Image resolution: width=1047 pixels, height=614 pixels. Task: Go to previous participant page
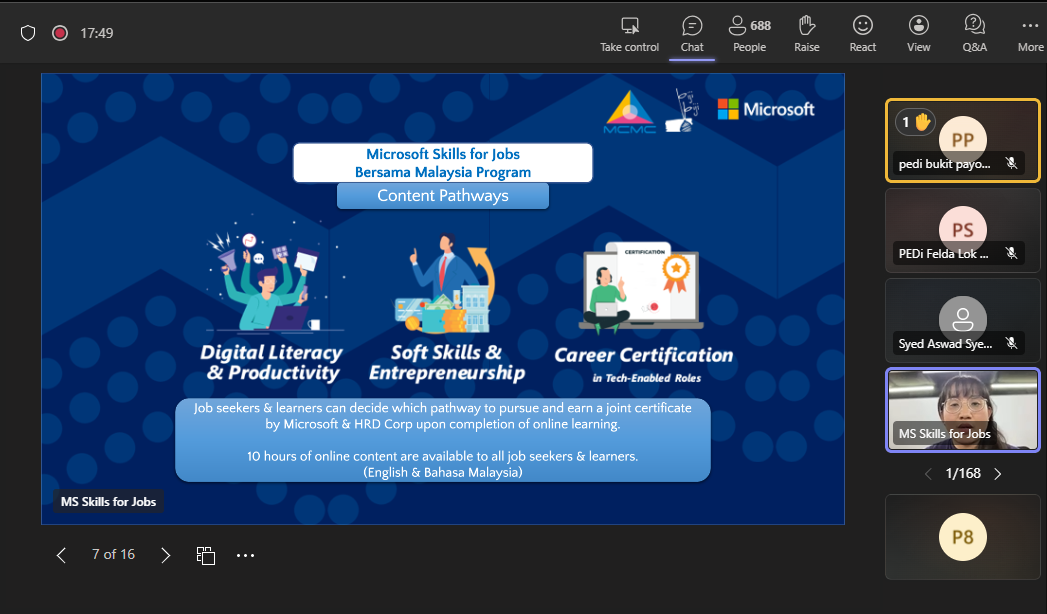[x=928, y=473]
